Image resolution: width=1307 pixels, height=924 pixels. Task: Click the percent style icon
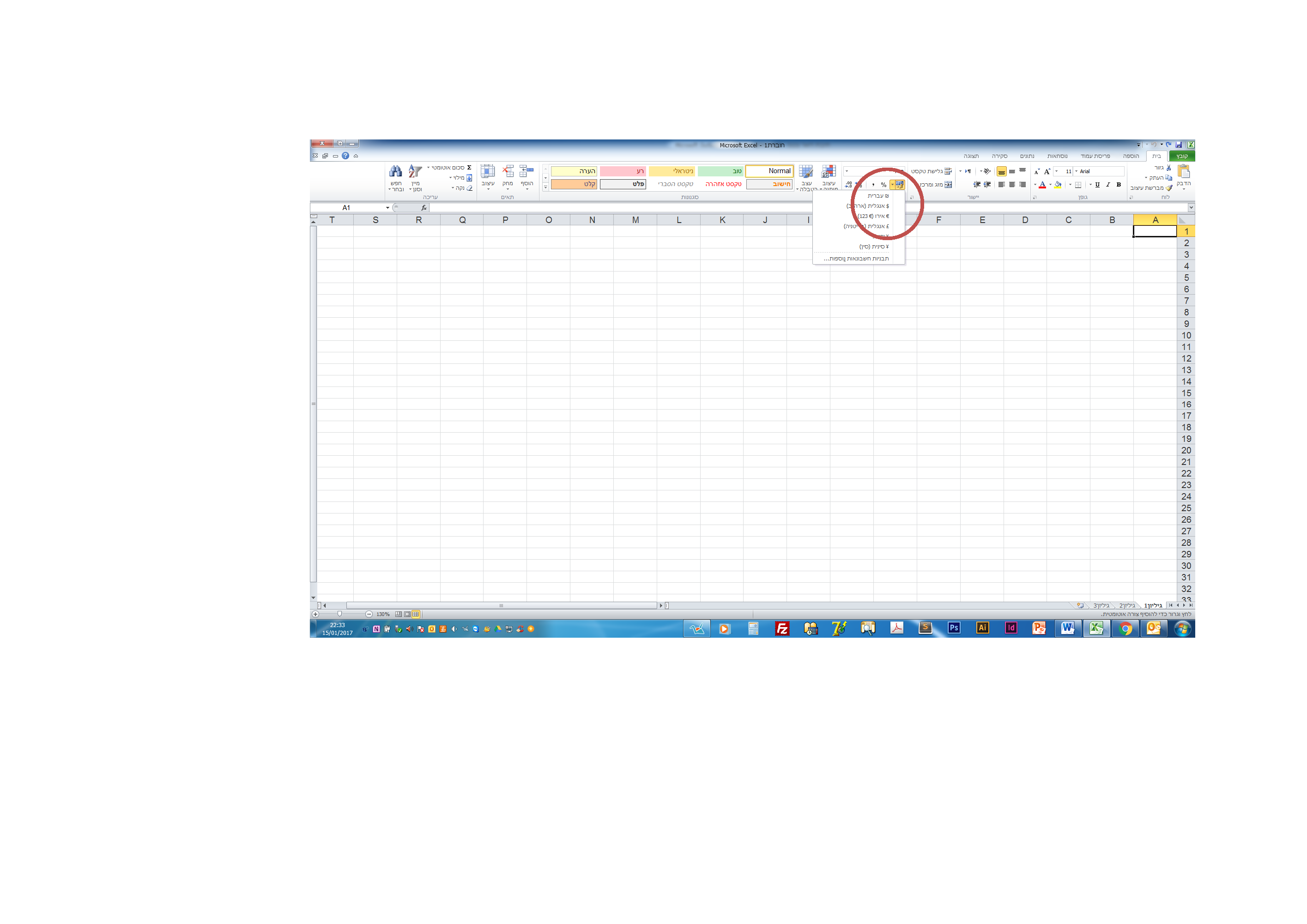coord(883,185)
